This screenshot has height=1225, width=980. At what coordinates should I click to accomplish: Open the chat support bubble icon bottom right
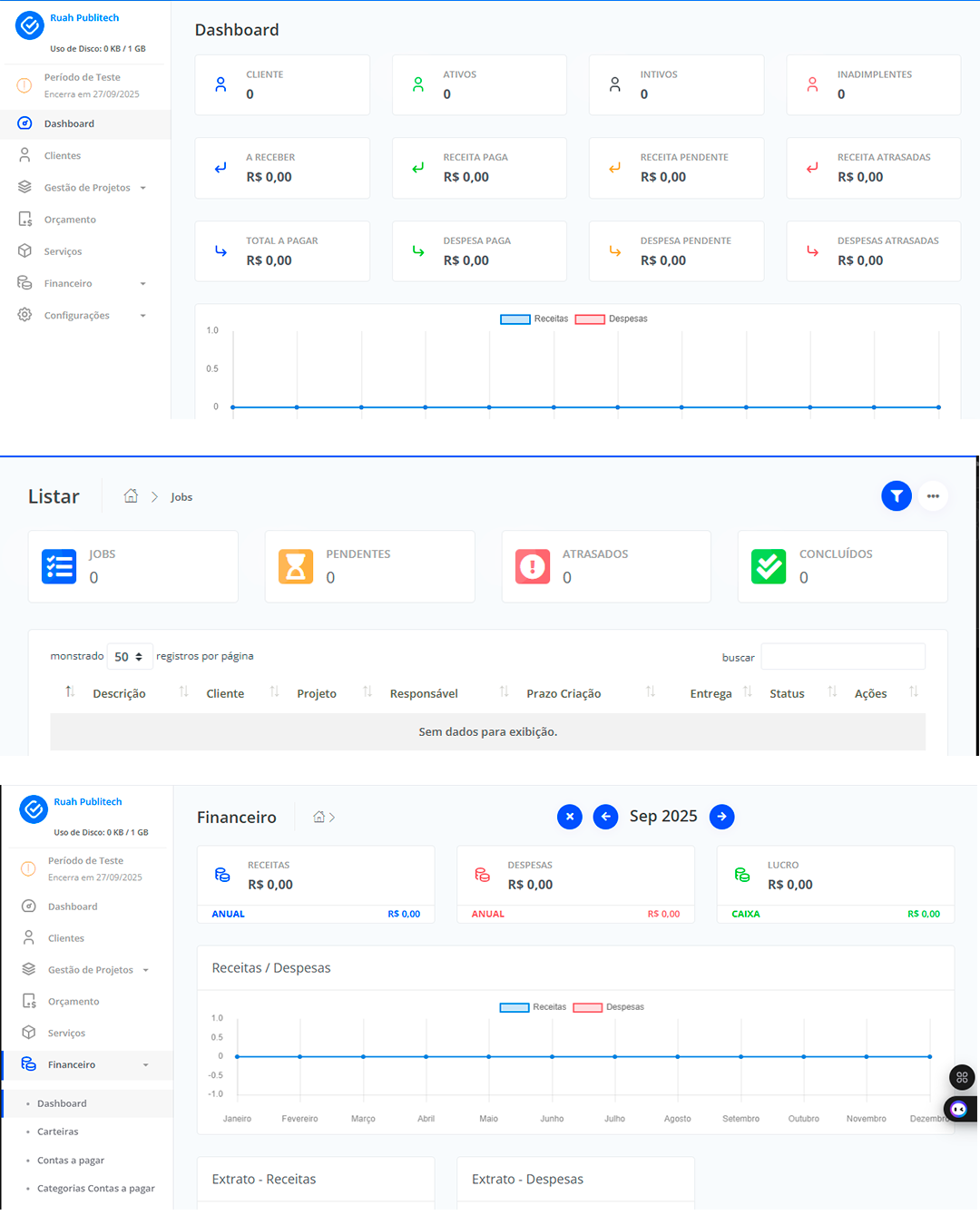pos(959,1109)
